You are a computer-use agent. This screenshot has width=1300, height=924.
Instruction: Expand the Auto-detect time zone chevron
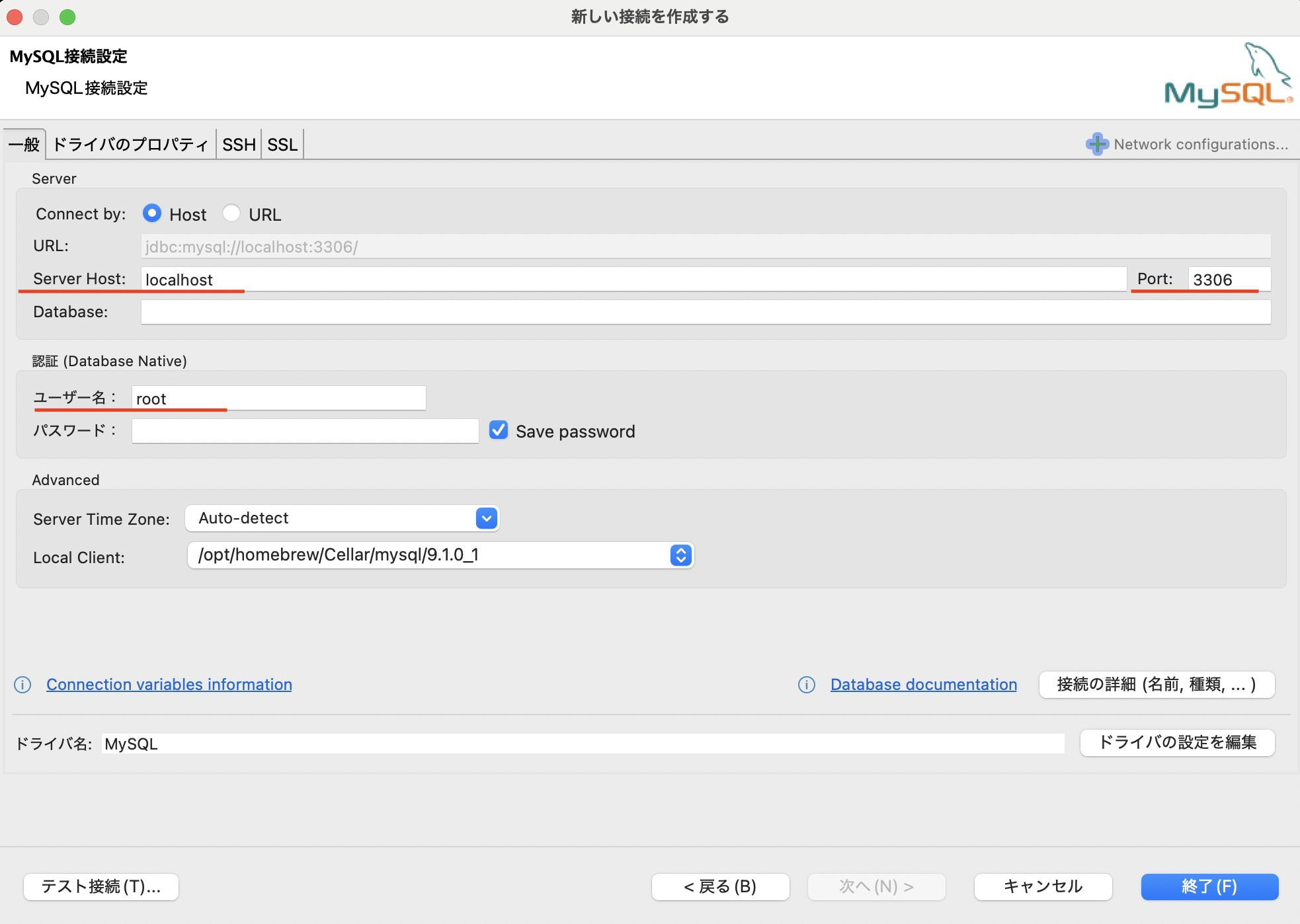(486, 518)
